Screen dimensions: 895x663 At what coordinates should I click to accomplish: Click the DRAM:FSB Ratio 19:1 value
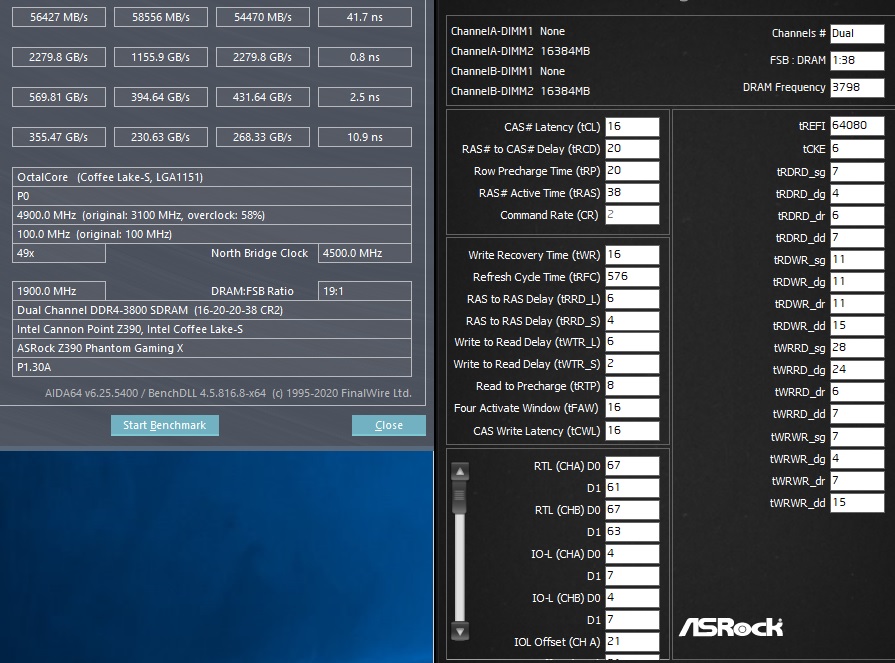coord(365,291)
